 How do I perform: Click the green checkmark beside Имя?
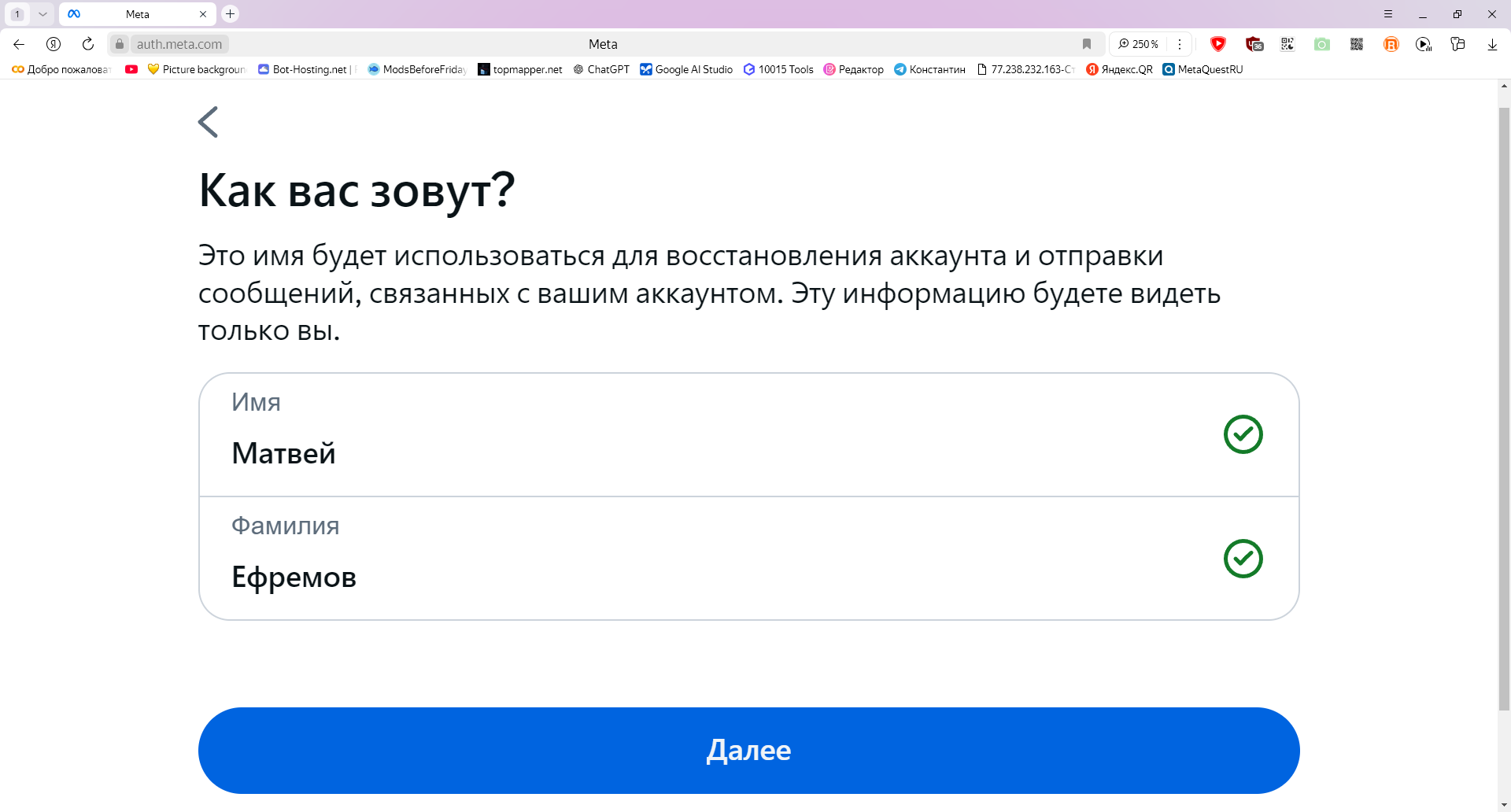(1243, 434)
